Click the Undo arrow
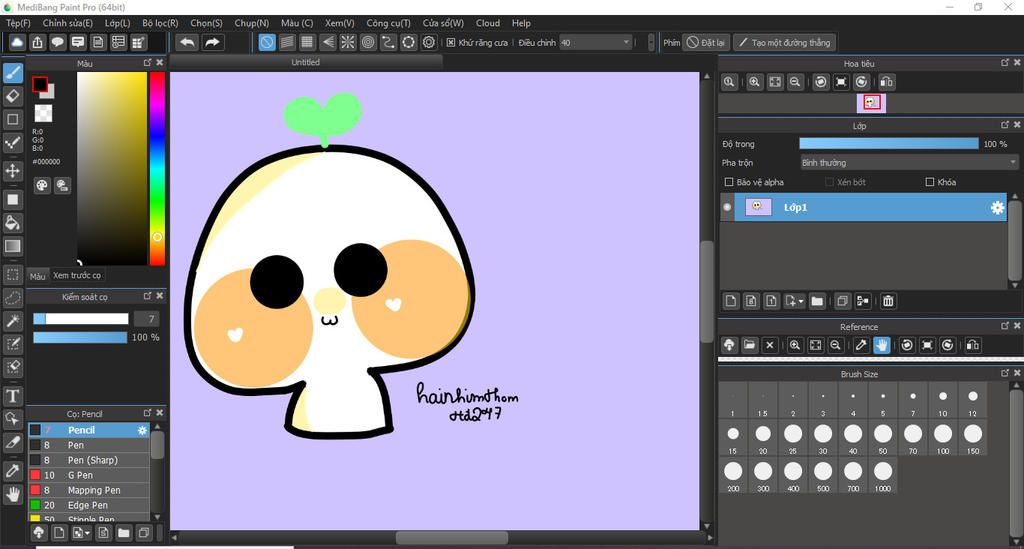 pos(187,42)
